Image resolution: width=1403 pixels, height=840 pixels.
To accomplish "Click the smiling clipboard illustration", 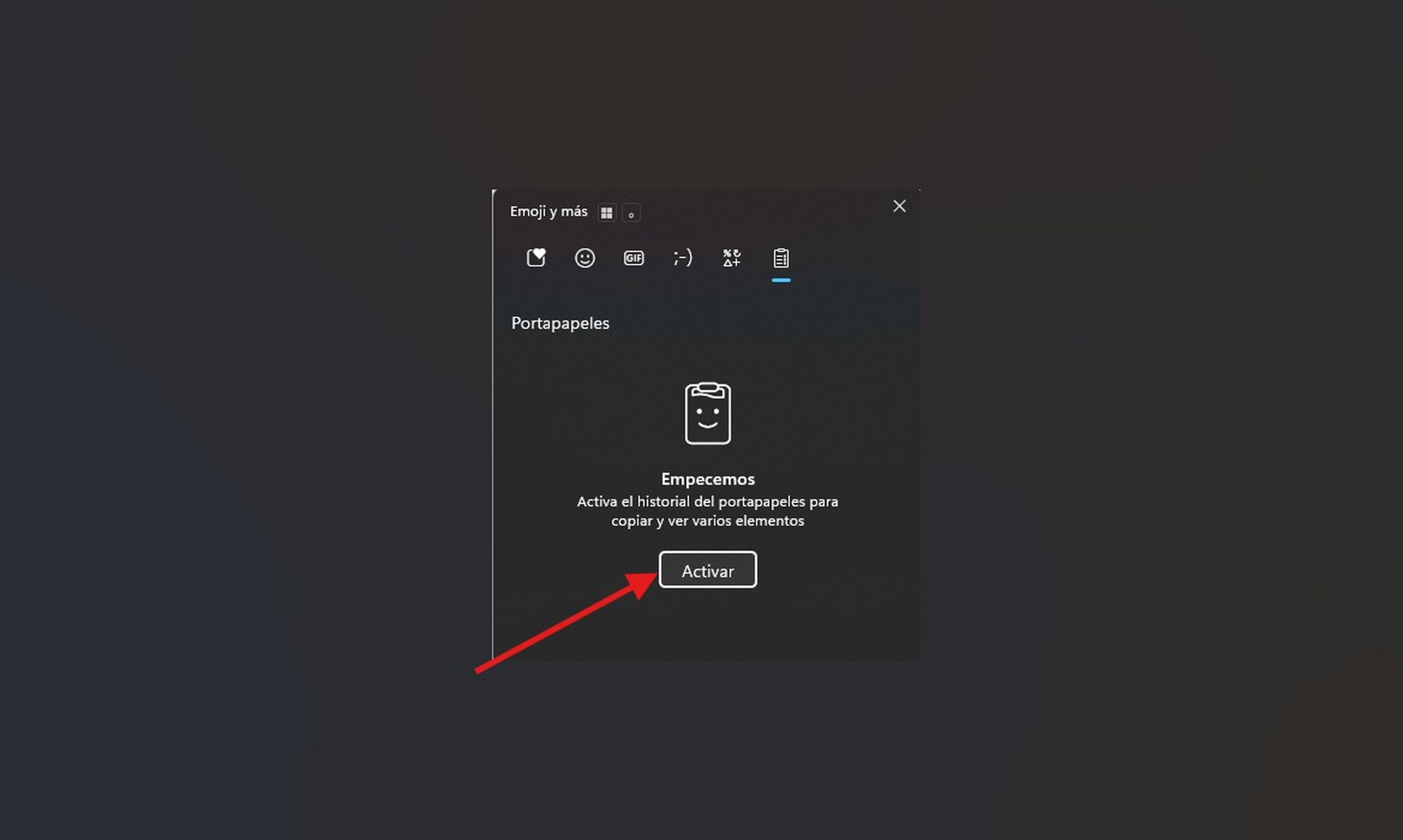I will click(707, 413).
